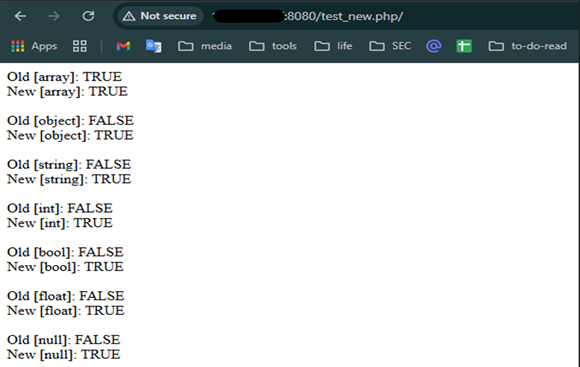Open the Apps bookmark shortcut

coord(34,46)
